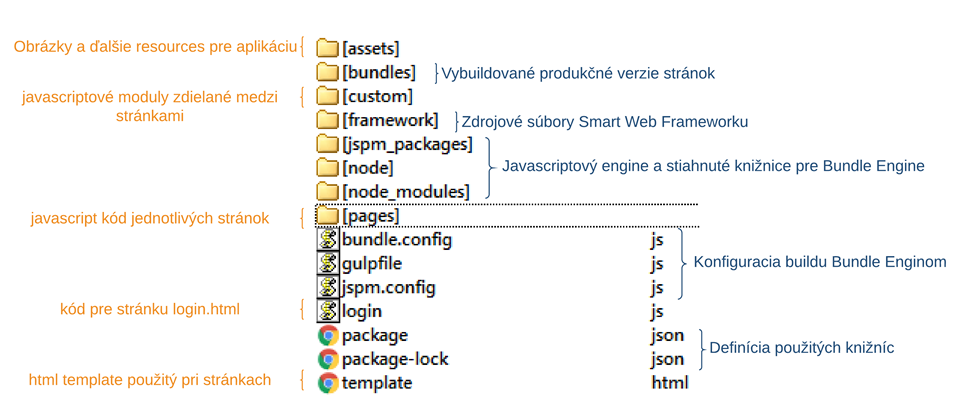Select the [node] folder name
960x415 pixels.
tap(367, 168)
